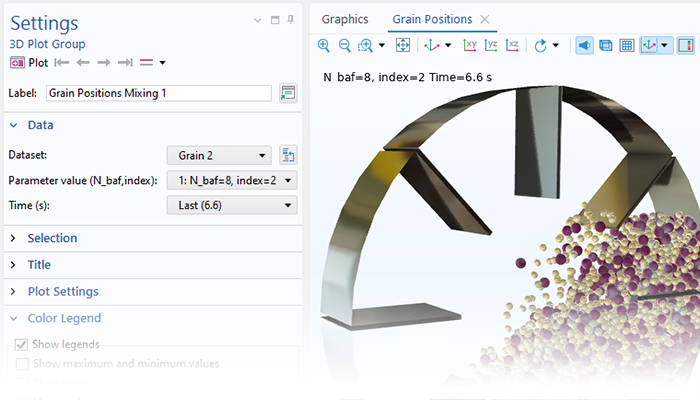Switch to the YZ view
Screen dimensions: 700x400
[x=491, y=45]
